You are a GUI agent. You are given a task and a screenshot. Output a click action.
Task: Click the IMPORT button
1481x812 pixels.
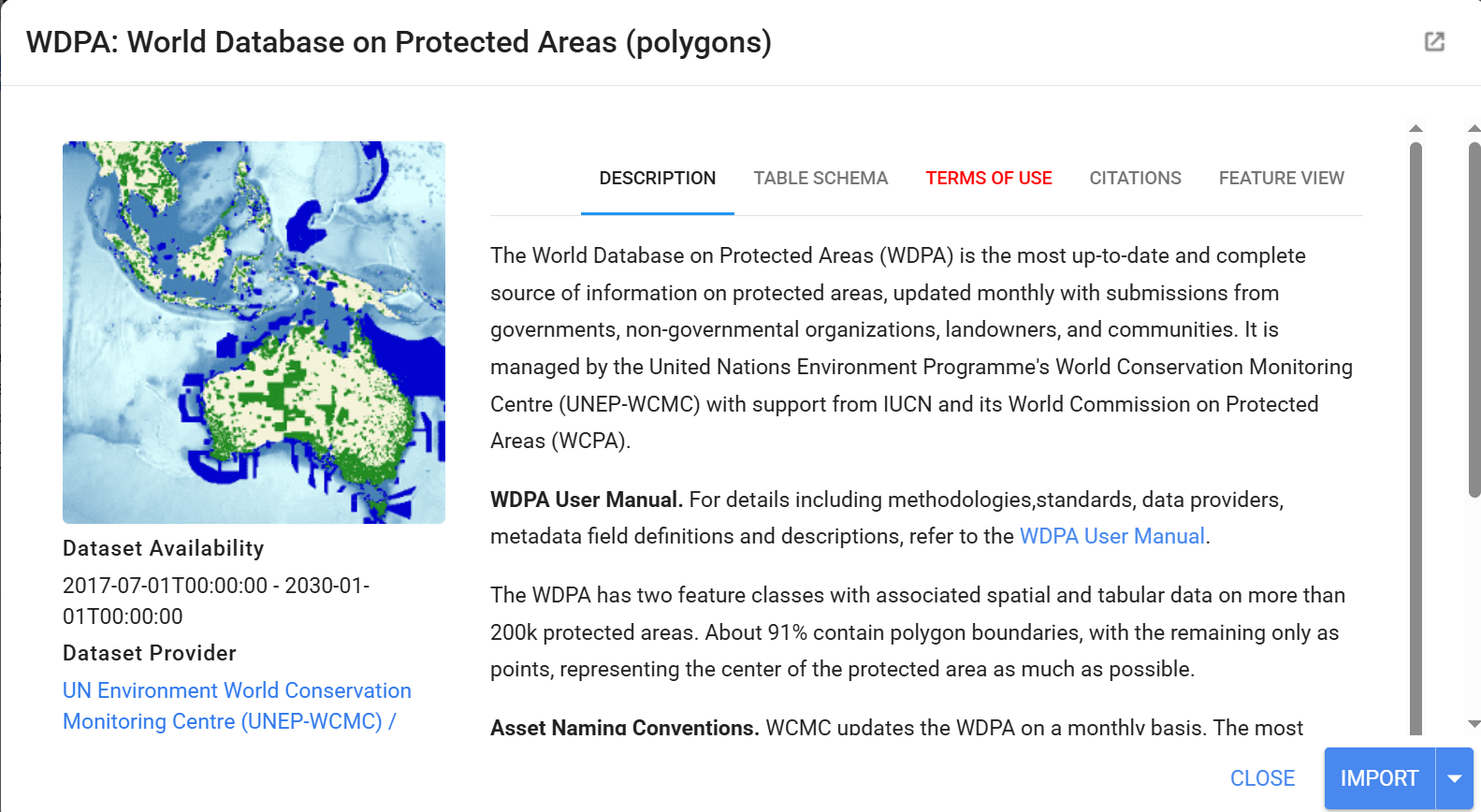[1380, 778]
